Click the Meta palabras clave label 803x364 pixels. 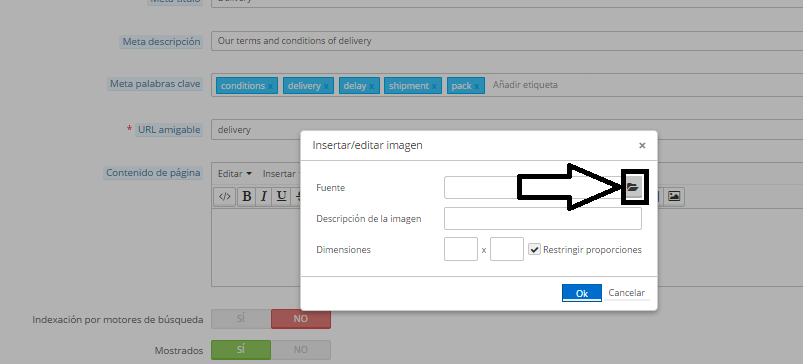155,84
